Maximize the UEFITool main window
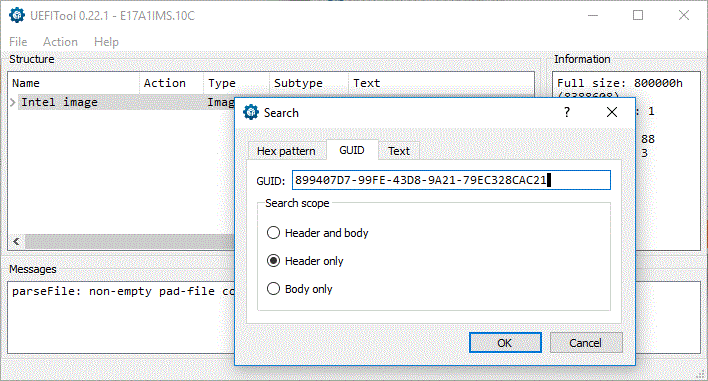 click(x=638, y=15)
